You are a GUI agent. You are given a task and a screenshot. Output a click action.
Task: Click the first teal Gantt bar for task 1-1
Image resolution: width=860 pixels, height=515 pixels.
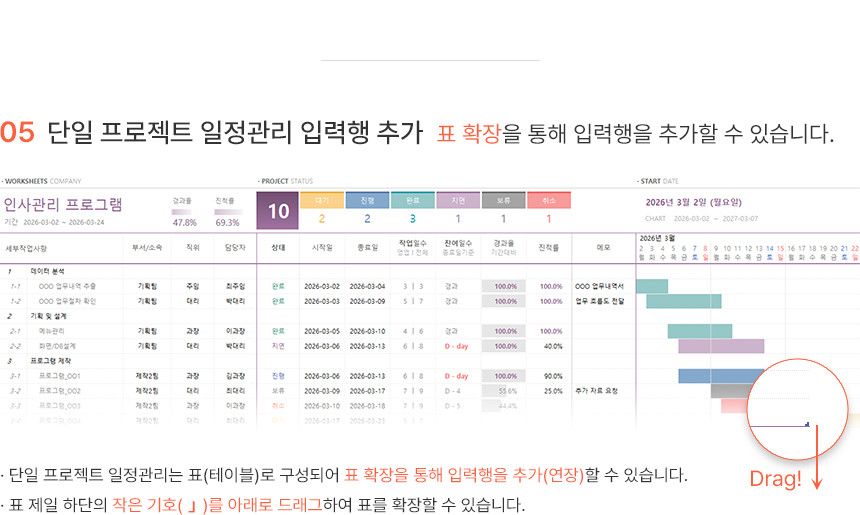click(651, 286)
